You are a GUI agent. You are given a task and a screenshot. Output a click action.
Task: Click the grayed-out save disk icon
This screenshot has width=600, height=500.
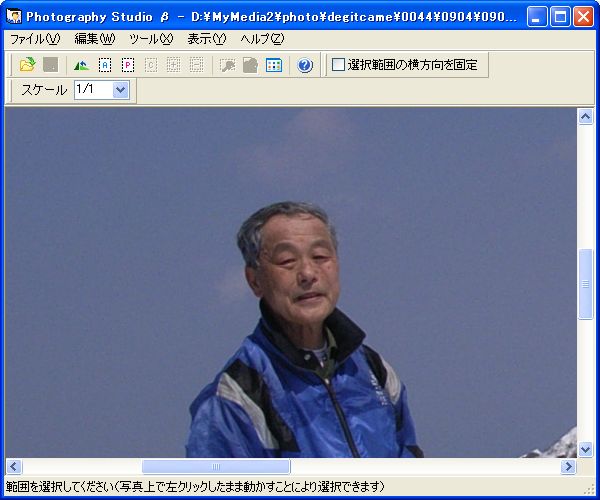pos(50,65)
